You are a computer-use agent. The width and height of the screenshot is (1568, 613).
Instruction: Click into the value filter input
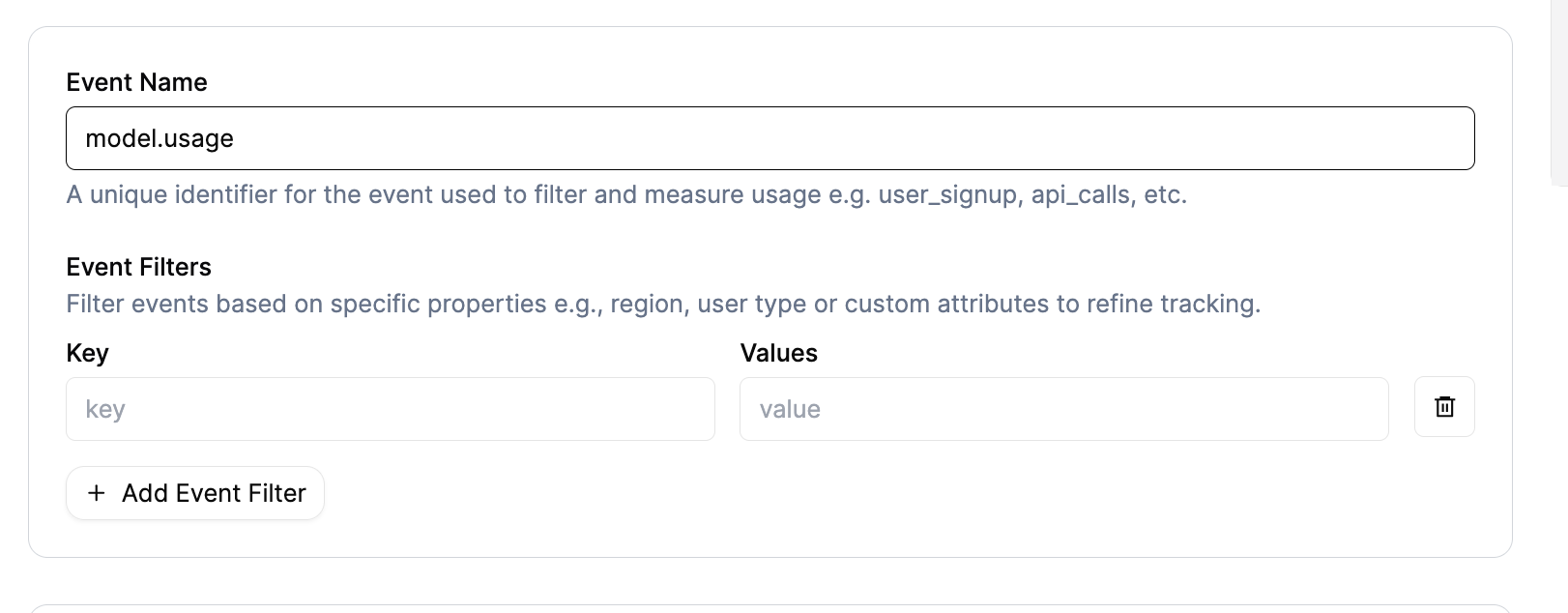[1064, 409]
